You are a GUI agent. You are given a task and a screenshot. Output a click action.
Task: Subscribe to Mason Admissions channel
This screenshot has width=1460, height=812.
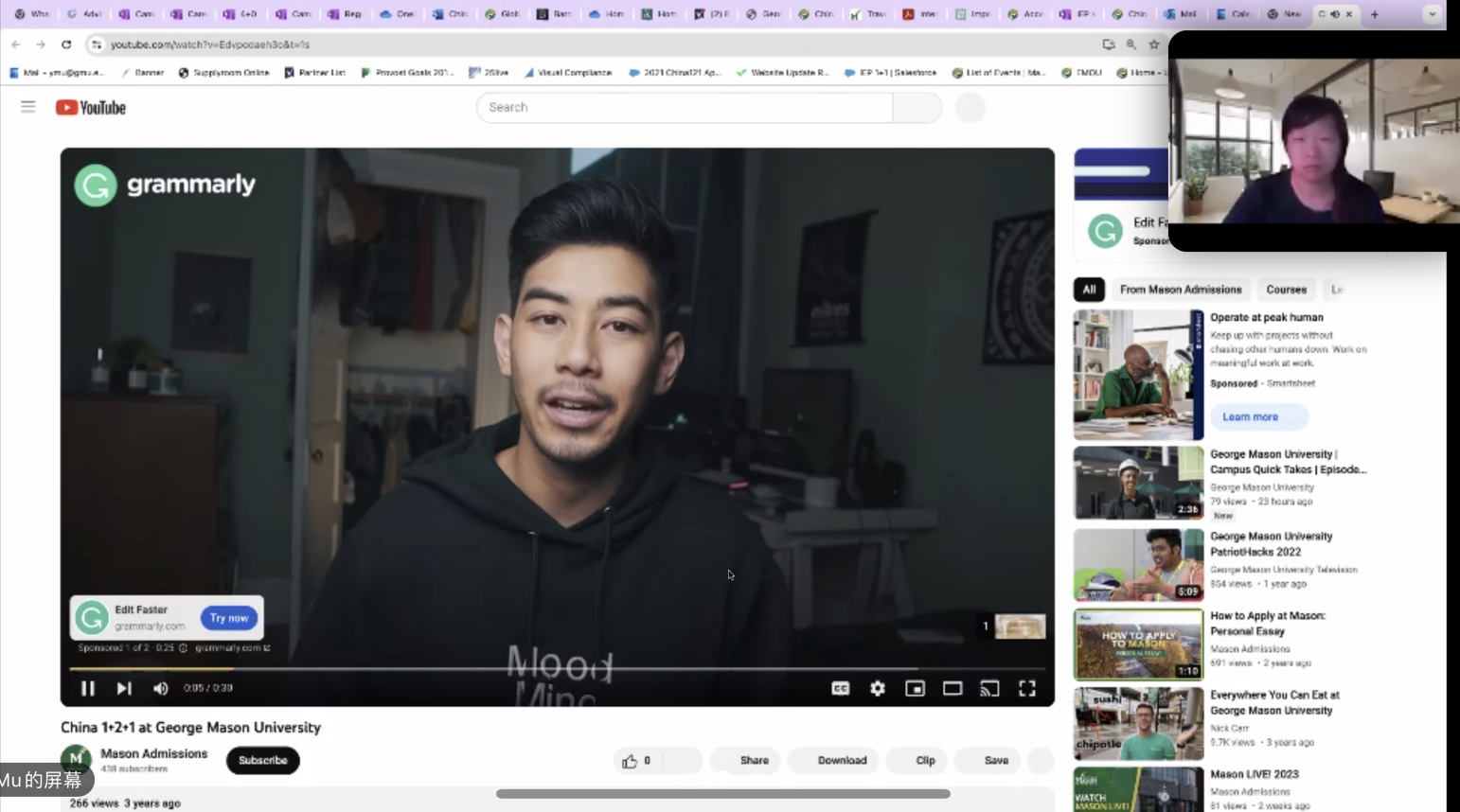[262, 760]
